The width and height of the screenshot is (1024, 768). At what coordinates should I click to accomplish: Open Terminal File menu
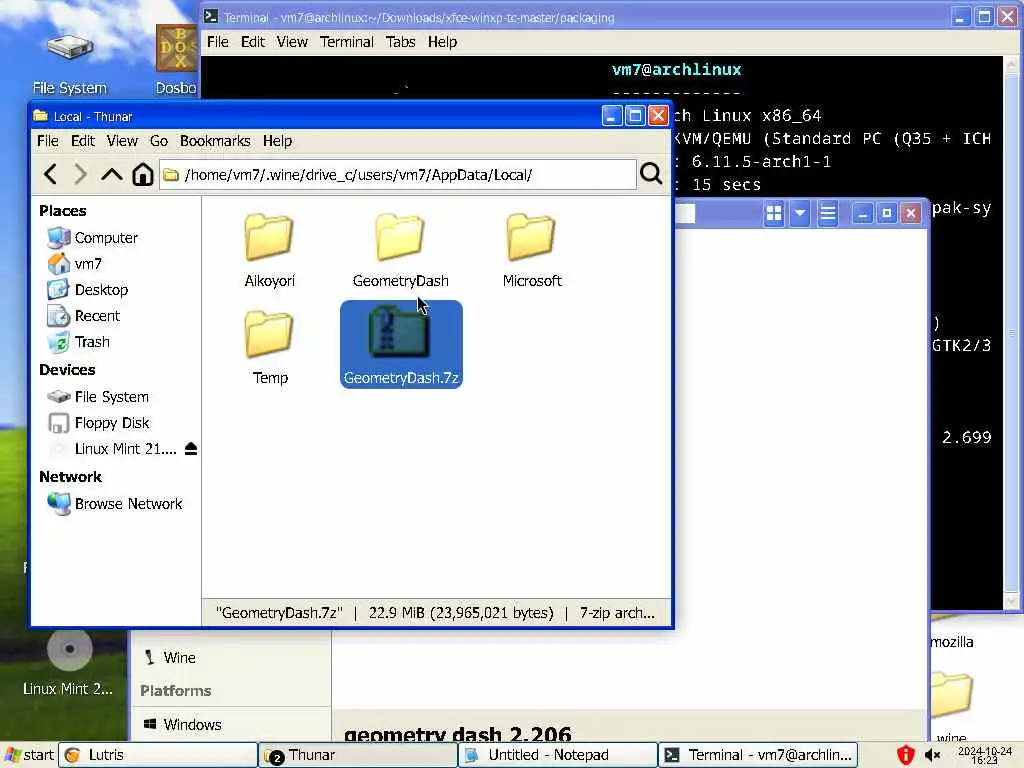pyautogui.click(x=218, y=42)
